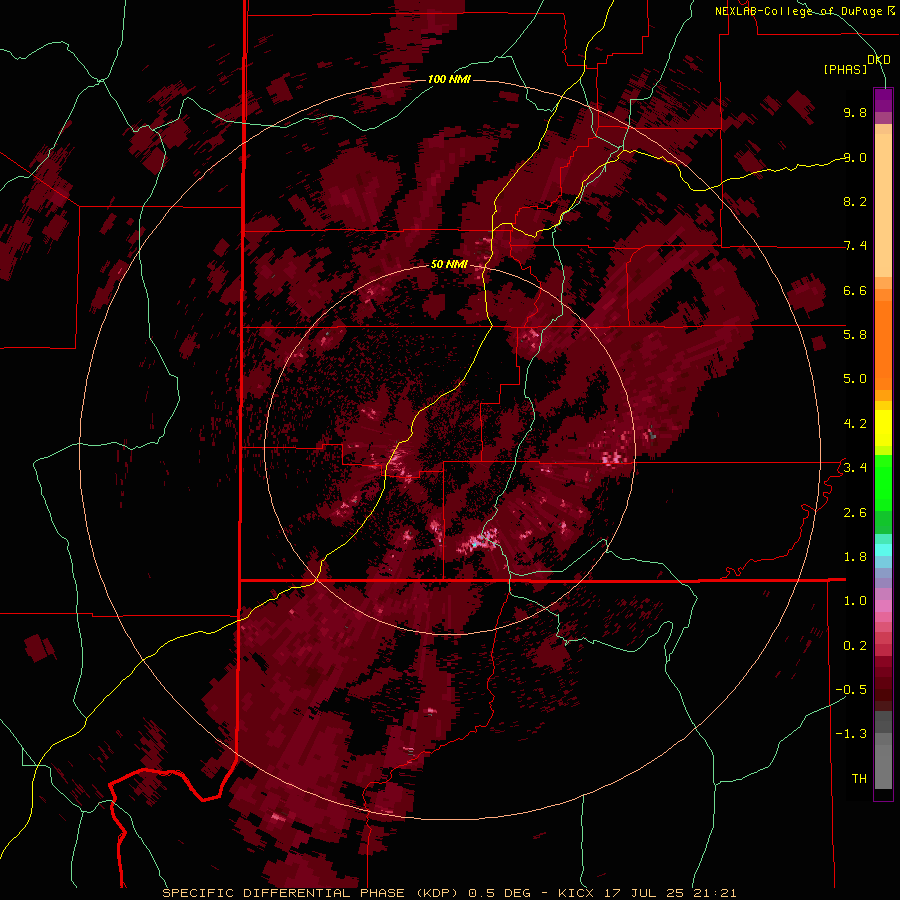This screenshot has width=900, height=900.
Task: Click the 'TH' threshold label on legend
Action: [x=859, y=779]
